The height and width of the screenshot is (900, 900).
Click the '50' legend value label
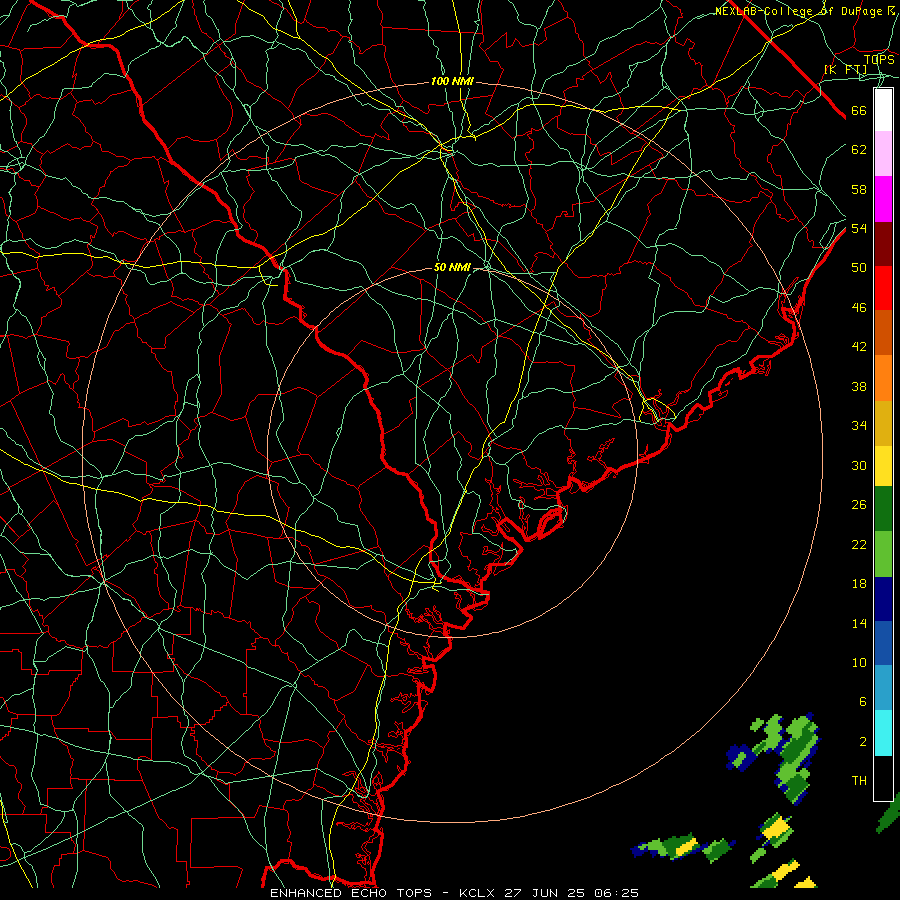point(859,268)
